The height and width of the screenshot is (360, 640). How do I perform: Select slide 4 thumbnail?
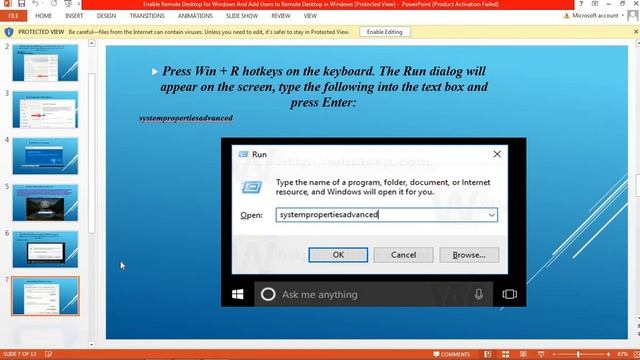pyautogui.click(x=45, y=156)
